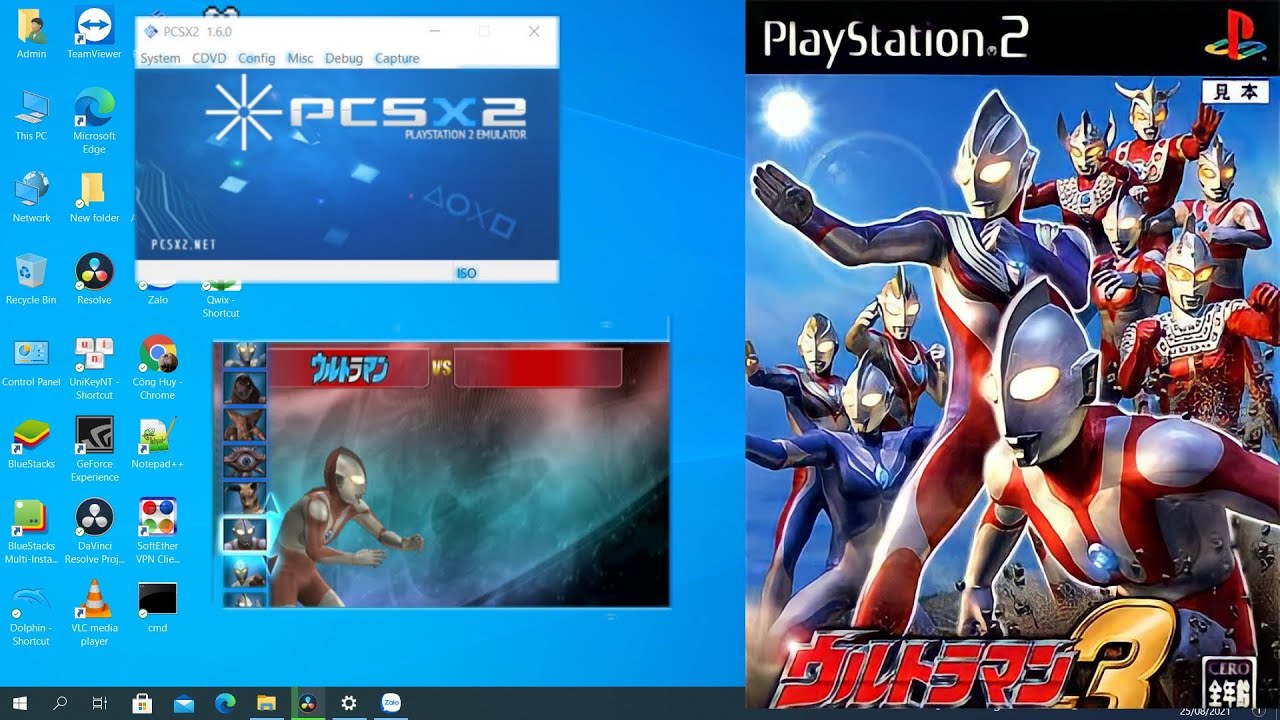Select the BlueStacks Multi-Instance desktop icon
Viewport: 1280px width, 720px height.
tap(31, 531)
